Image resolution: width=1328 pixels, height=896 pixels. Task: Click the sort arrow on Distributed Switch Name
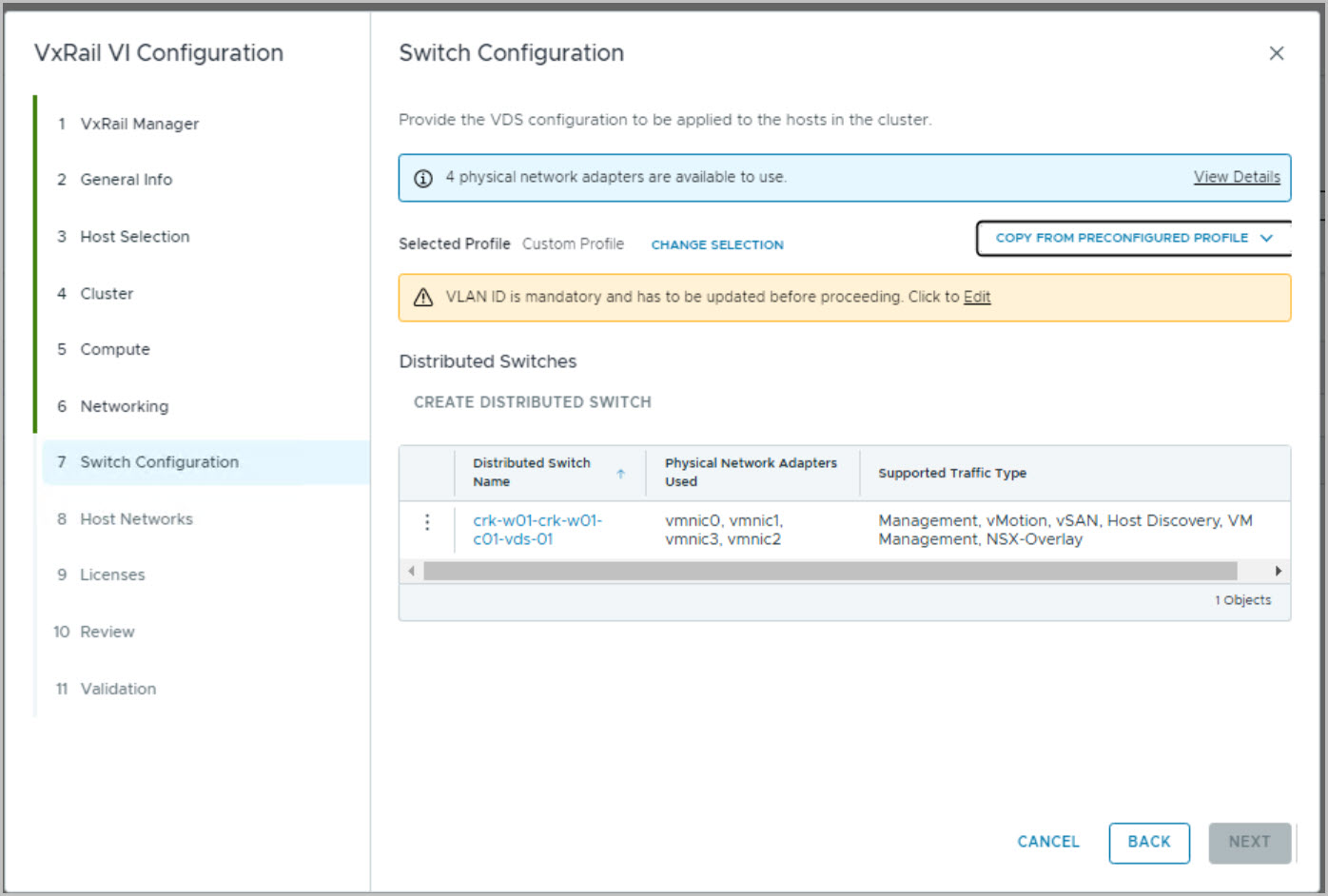click(x=620, y=473)
